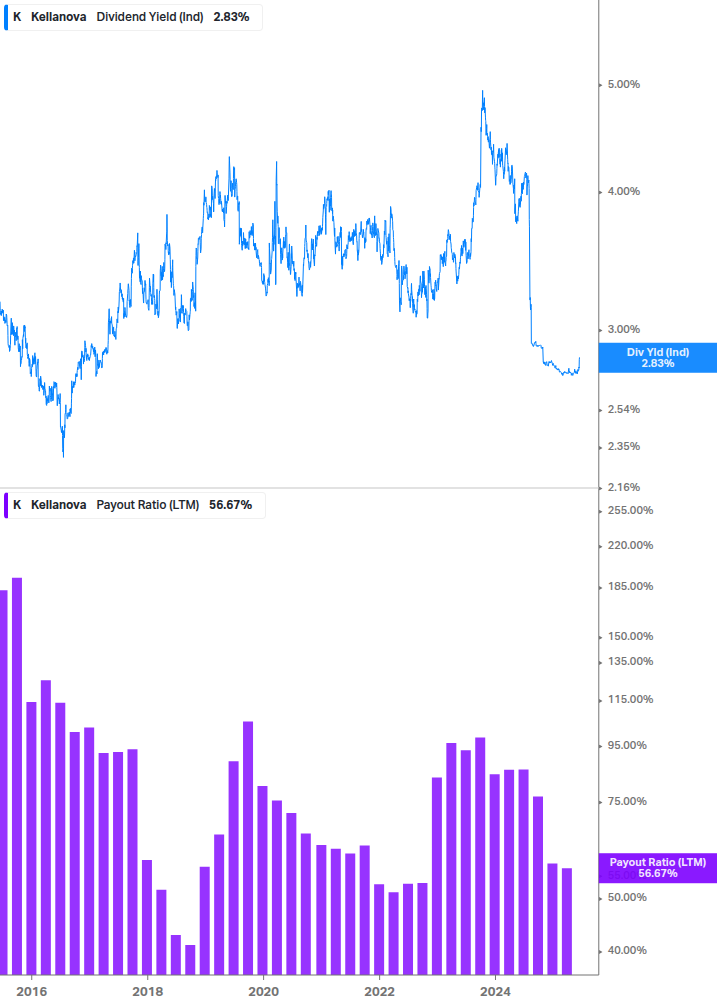The image size is (717, 1005).
Task: Click the 40.00% payout axis label
Action: point(627,951)
